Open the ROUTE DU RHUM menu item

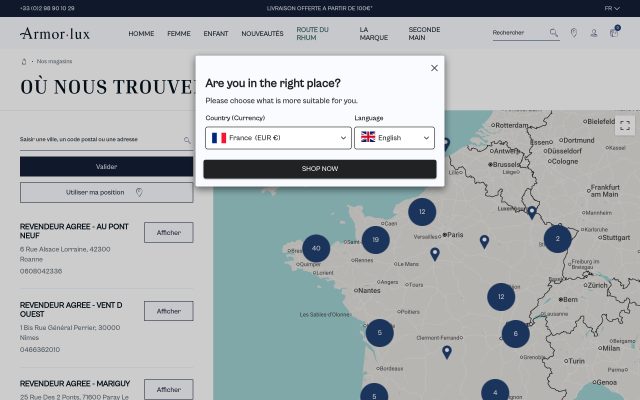313,33
